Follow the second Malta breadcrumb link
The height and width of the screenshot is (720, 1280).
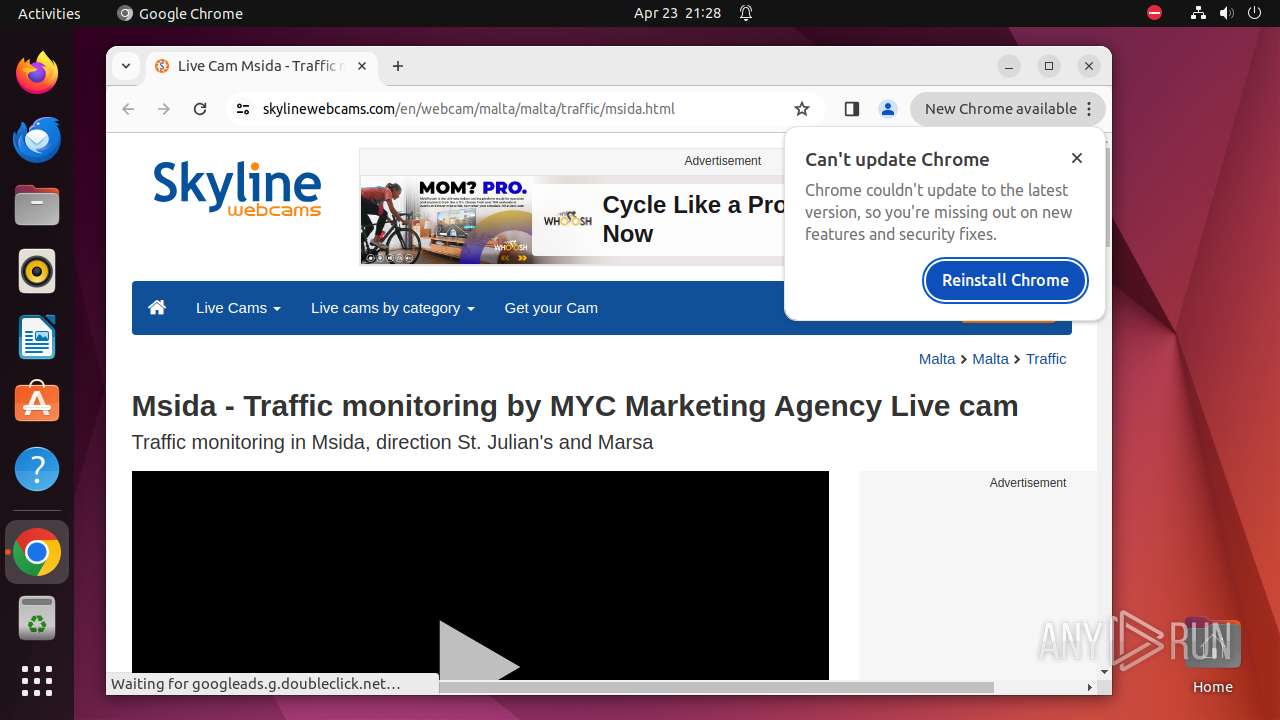(x=991, y=359)
